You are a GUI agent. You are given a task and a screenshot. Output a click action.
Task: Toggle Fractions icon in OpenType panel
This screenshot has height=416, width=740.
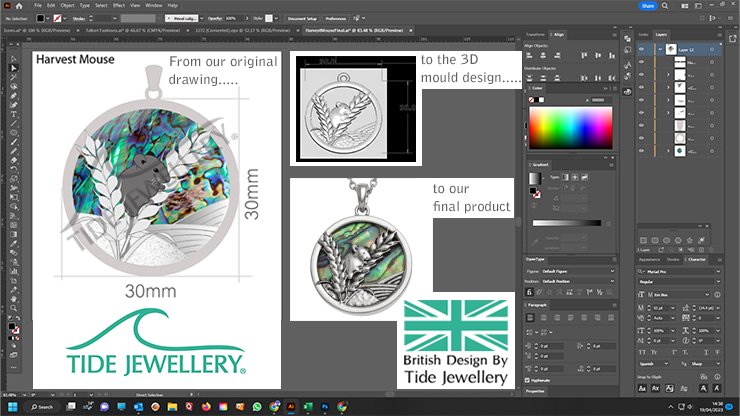point(599,292)
